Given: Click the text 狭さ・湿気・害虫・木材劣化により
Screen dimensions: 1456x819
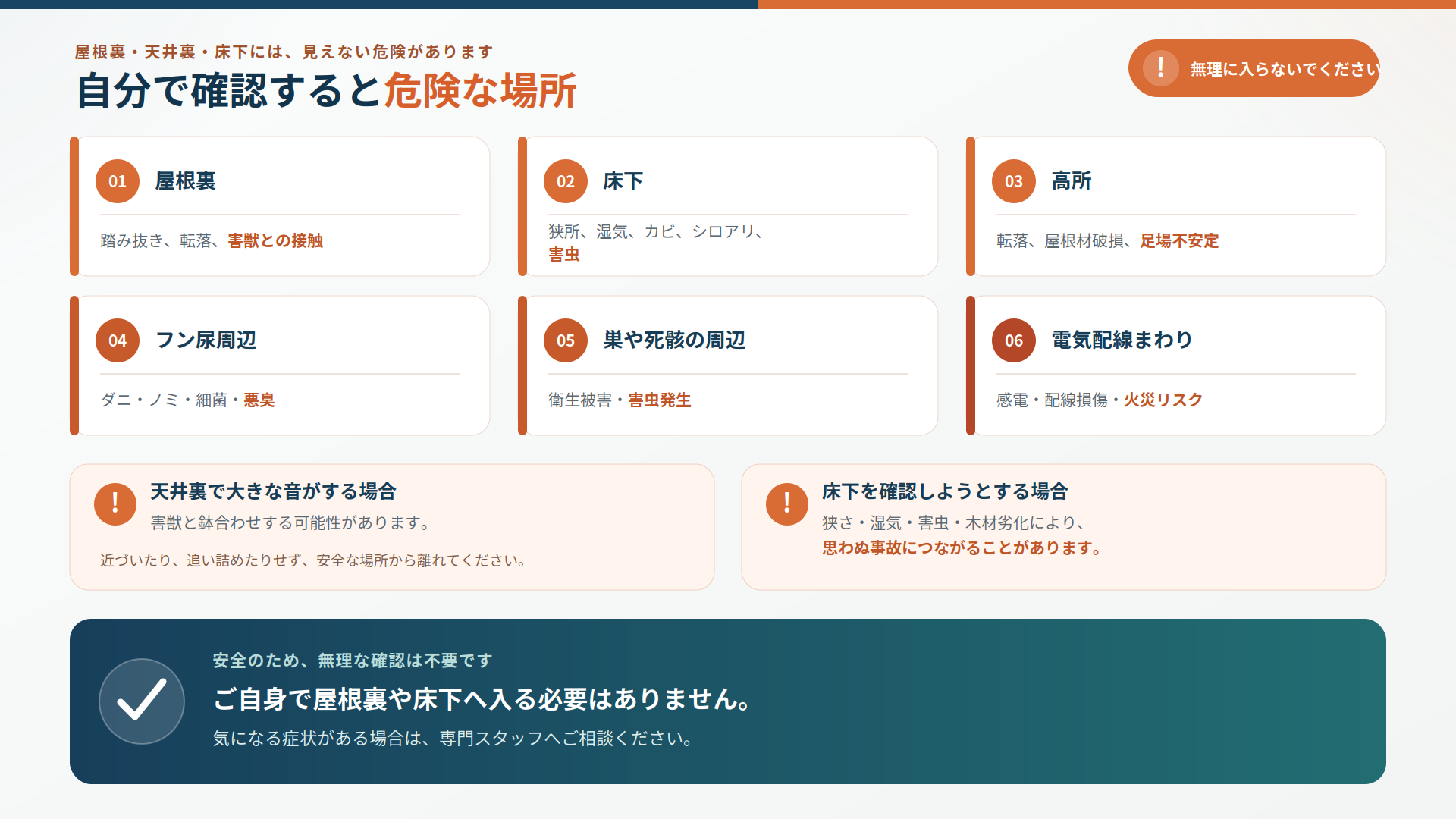Looking at the screenshot, I should 949,523.
